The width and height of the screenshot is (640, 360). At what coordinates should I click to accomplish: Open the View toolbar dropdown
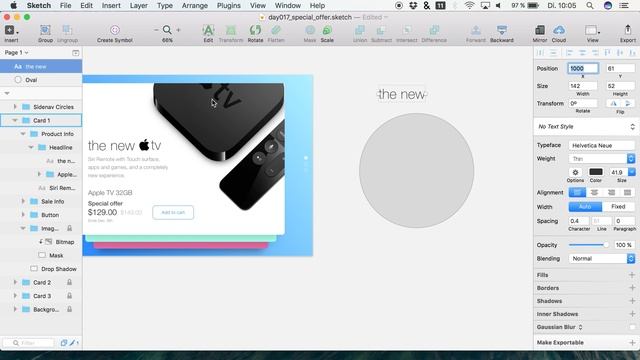[x=592, y=30]
